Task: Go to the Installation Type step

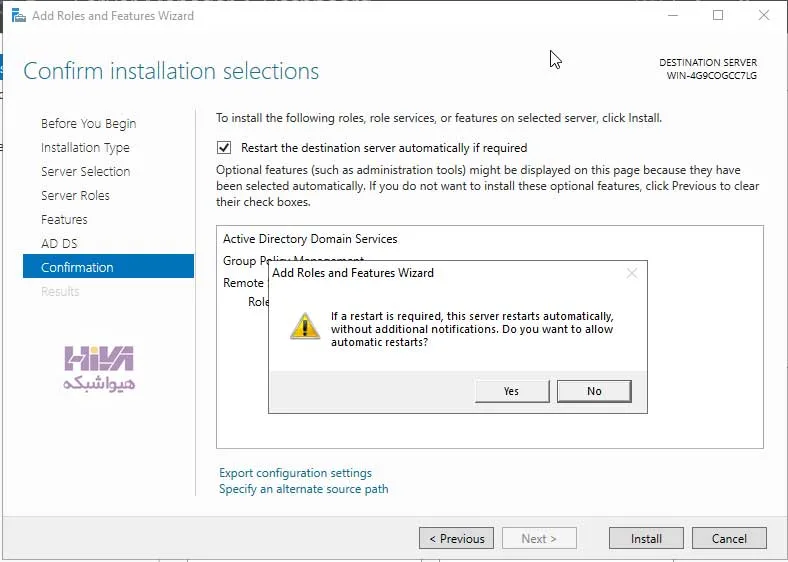Action: [85, 148]
